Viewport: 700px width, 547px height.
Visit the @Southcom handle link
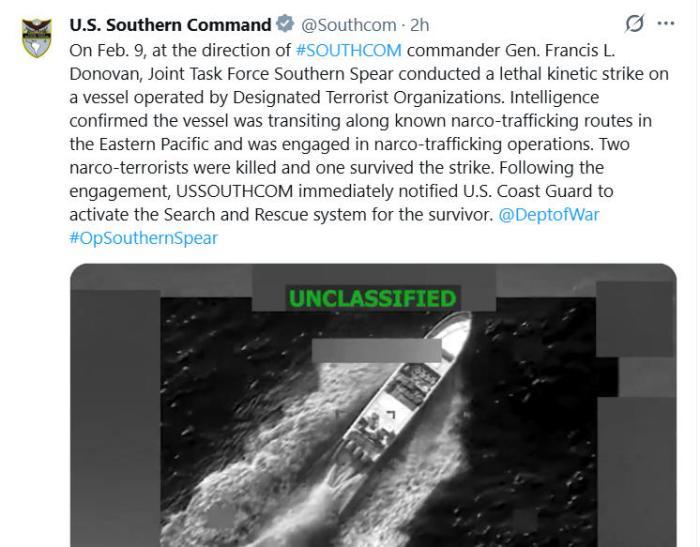[349, 25]
